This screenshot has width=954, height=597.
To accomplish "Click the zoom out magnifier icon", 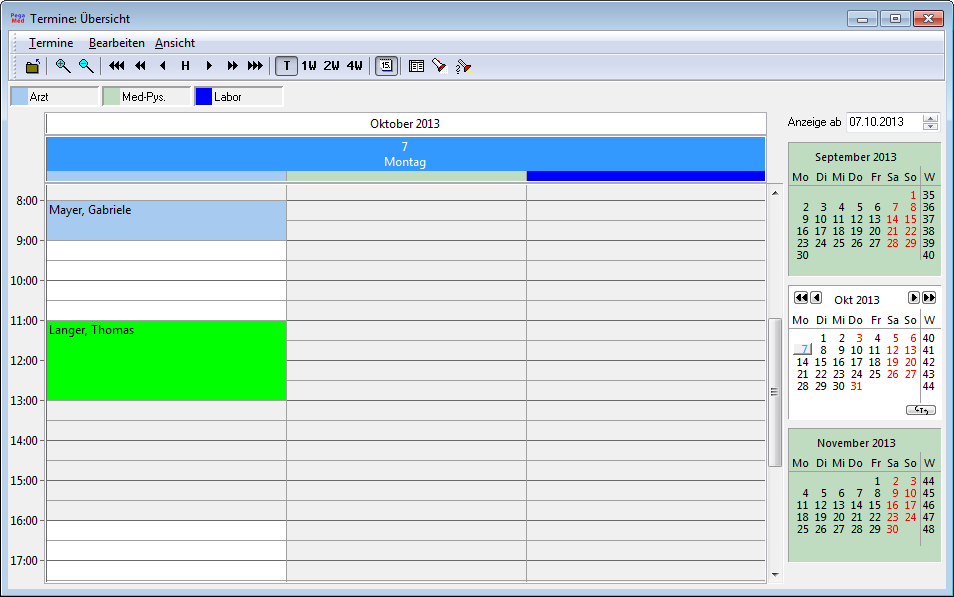I will (86, 66).
